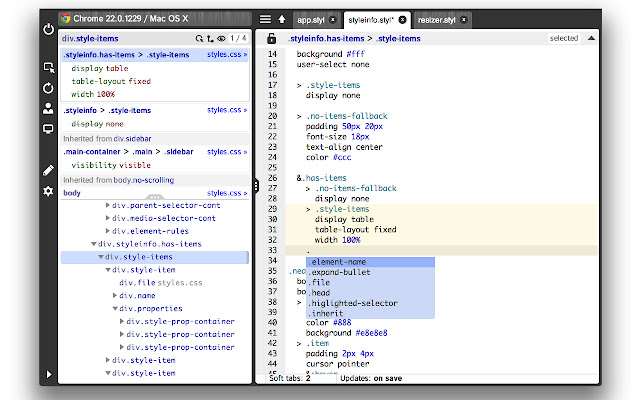This screenshot has height=400, width=640.
Task: Click the monitor screen sidebar icon
Action: tap(48, 129)
